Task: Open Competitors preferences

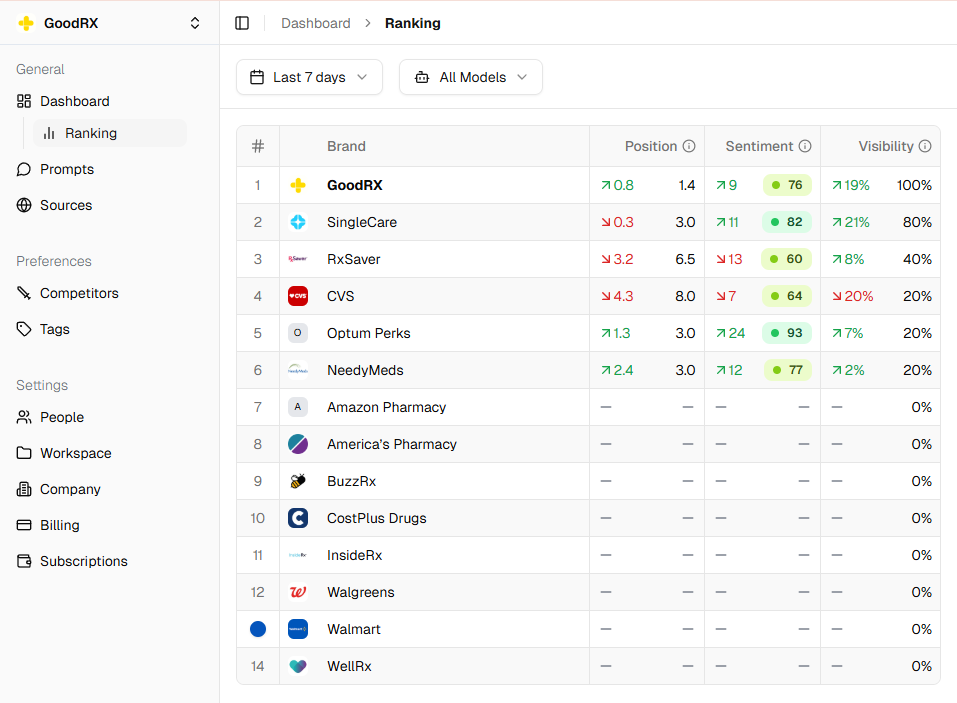Action: (x=79, y=294)
